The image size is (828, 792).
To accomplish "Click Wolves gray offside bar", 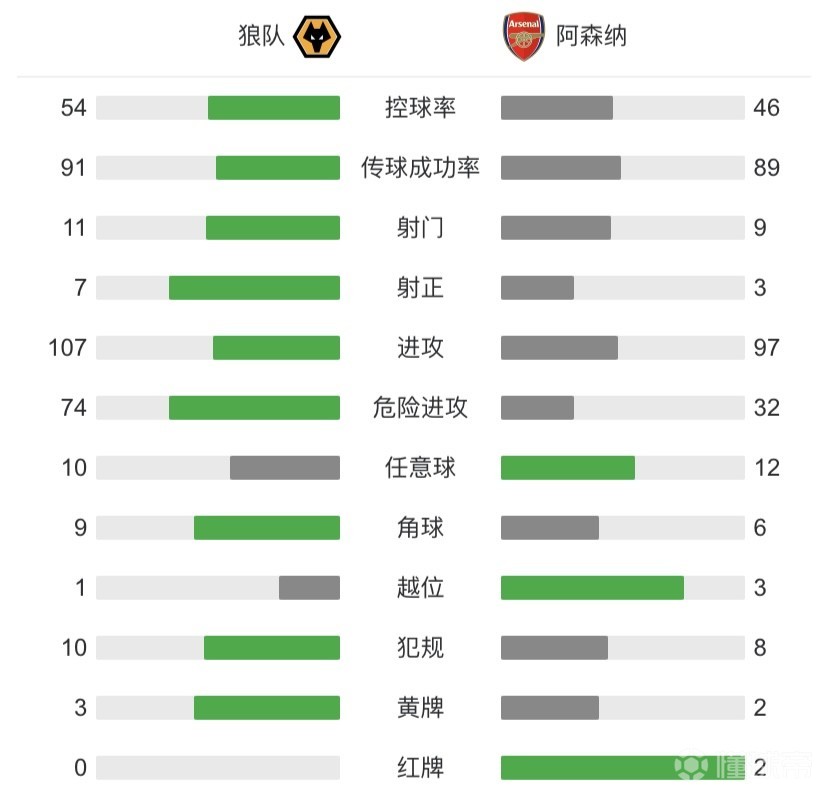I will 309,588.
